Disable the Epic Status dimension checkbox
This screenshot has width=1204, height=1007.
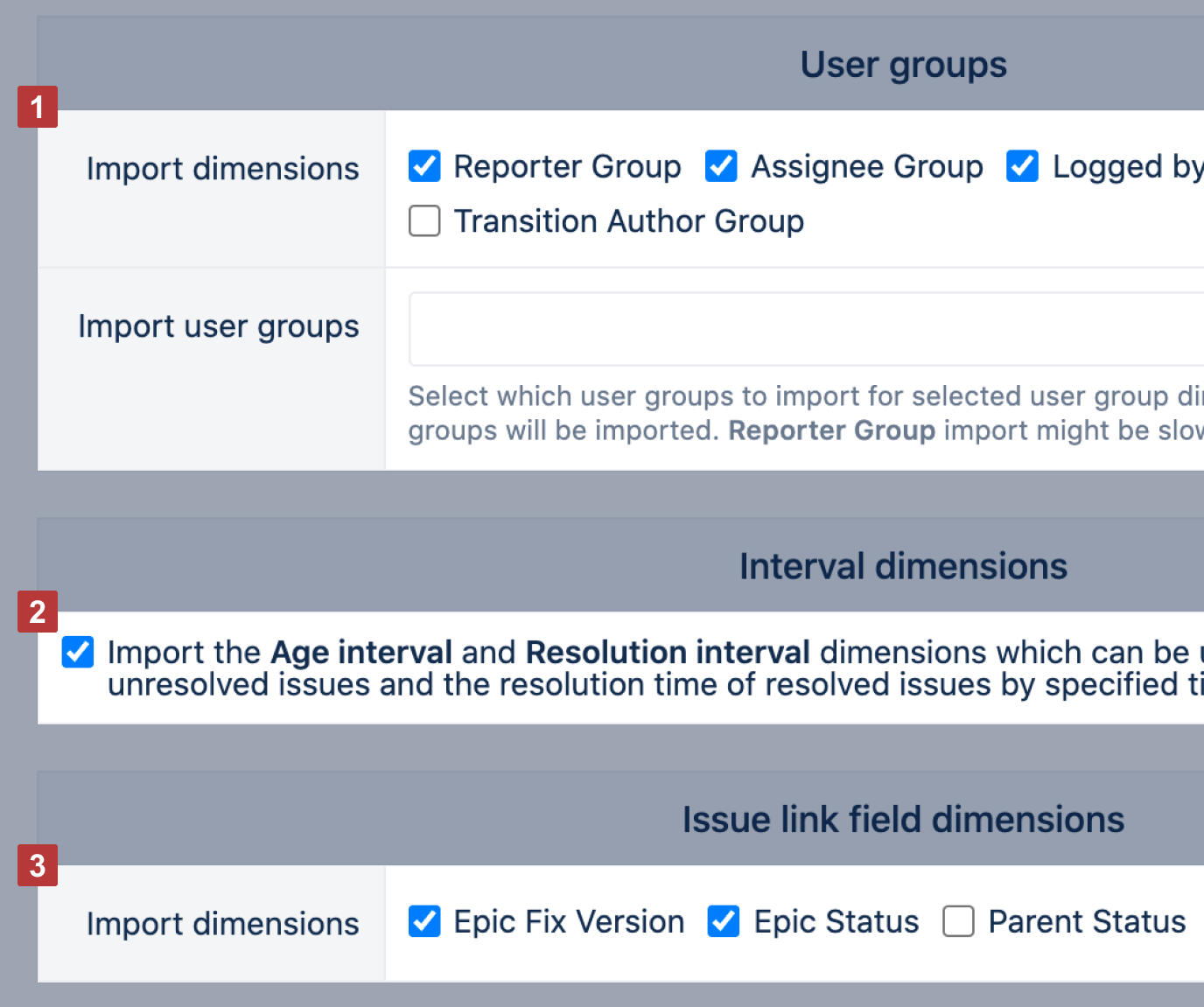pos(724,921)
